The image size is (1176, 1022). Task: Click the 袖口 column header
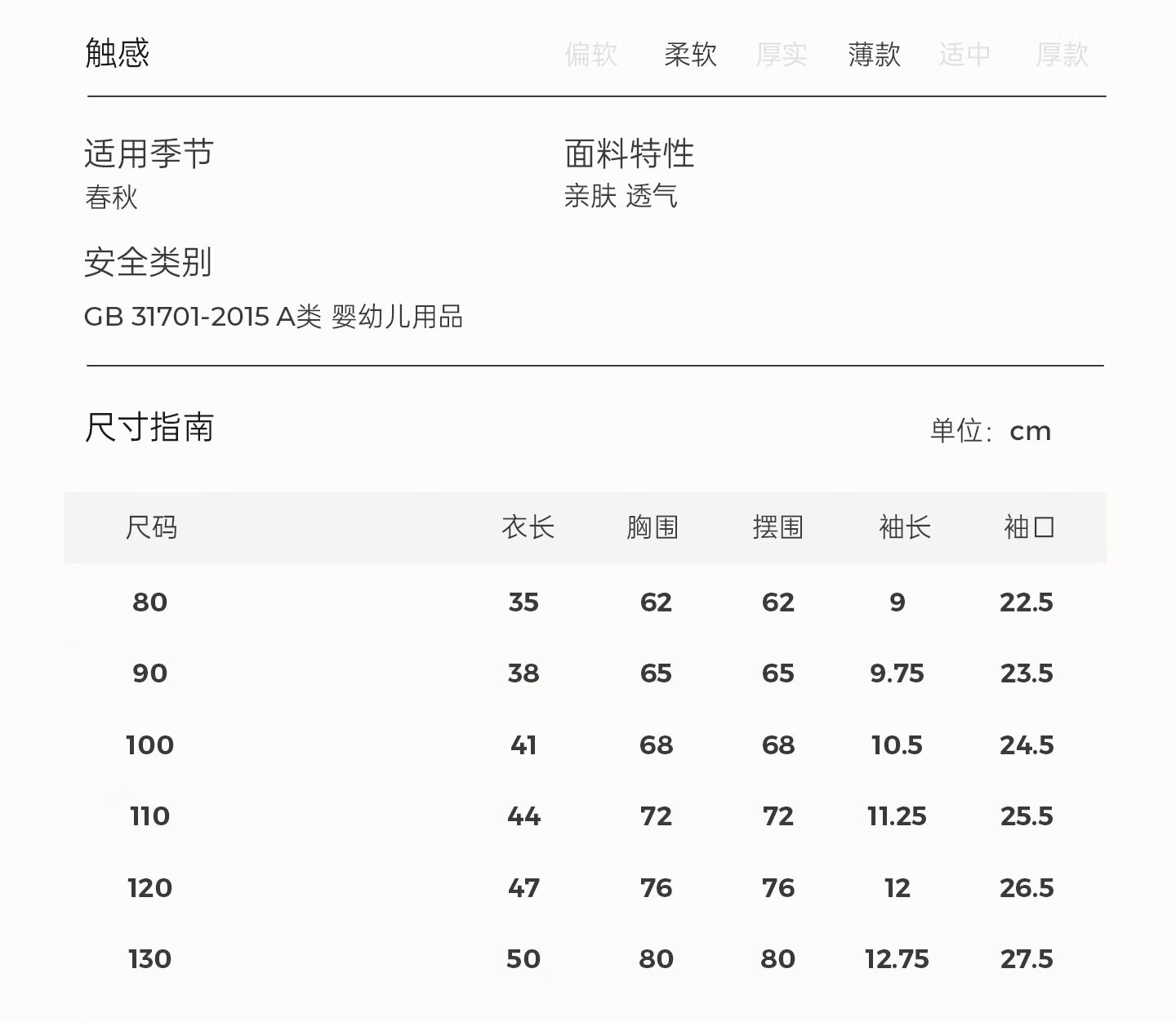pyautogui.click(x=1029, y=527)
